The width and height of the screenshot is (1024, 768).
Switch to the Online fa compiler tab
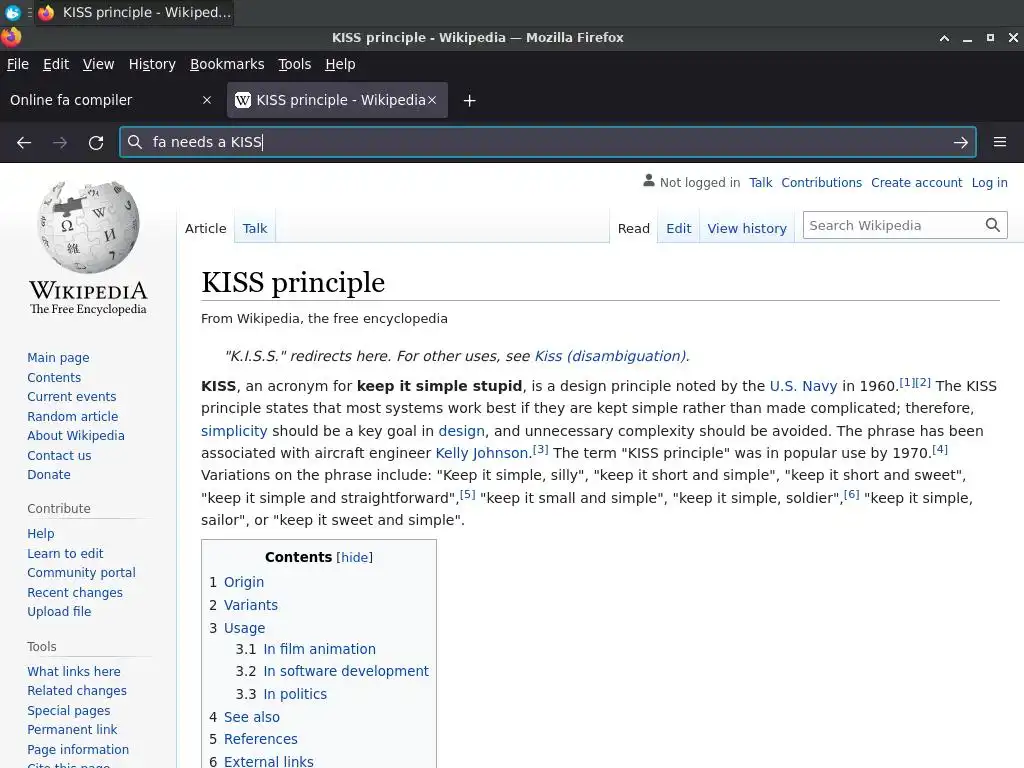coord(111,100)
